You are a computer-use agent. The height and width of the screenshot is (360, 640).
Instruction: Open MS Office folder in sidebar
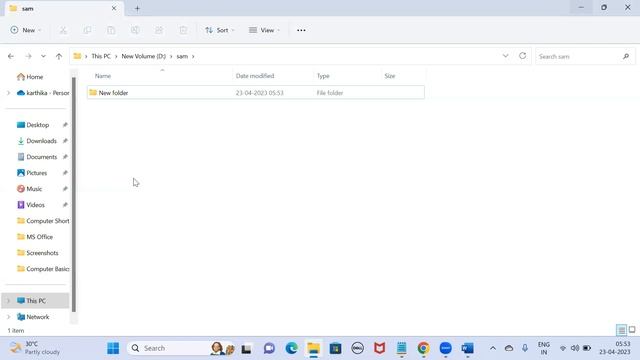click(35, 237)
